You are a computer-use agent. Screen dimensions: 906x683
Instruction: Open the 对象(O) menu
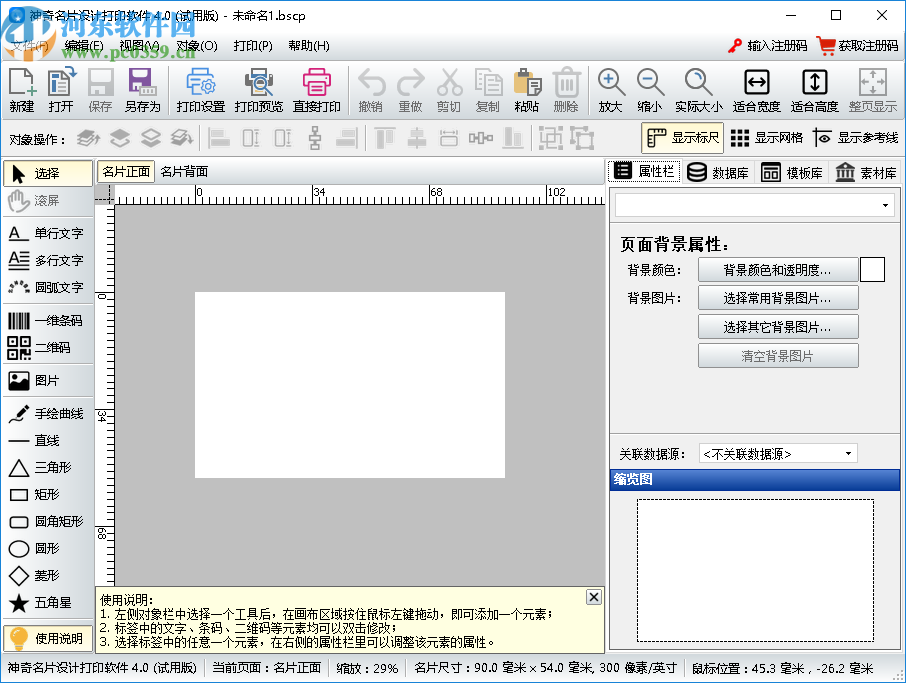coord(196,46)
